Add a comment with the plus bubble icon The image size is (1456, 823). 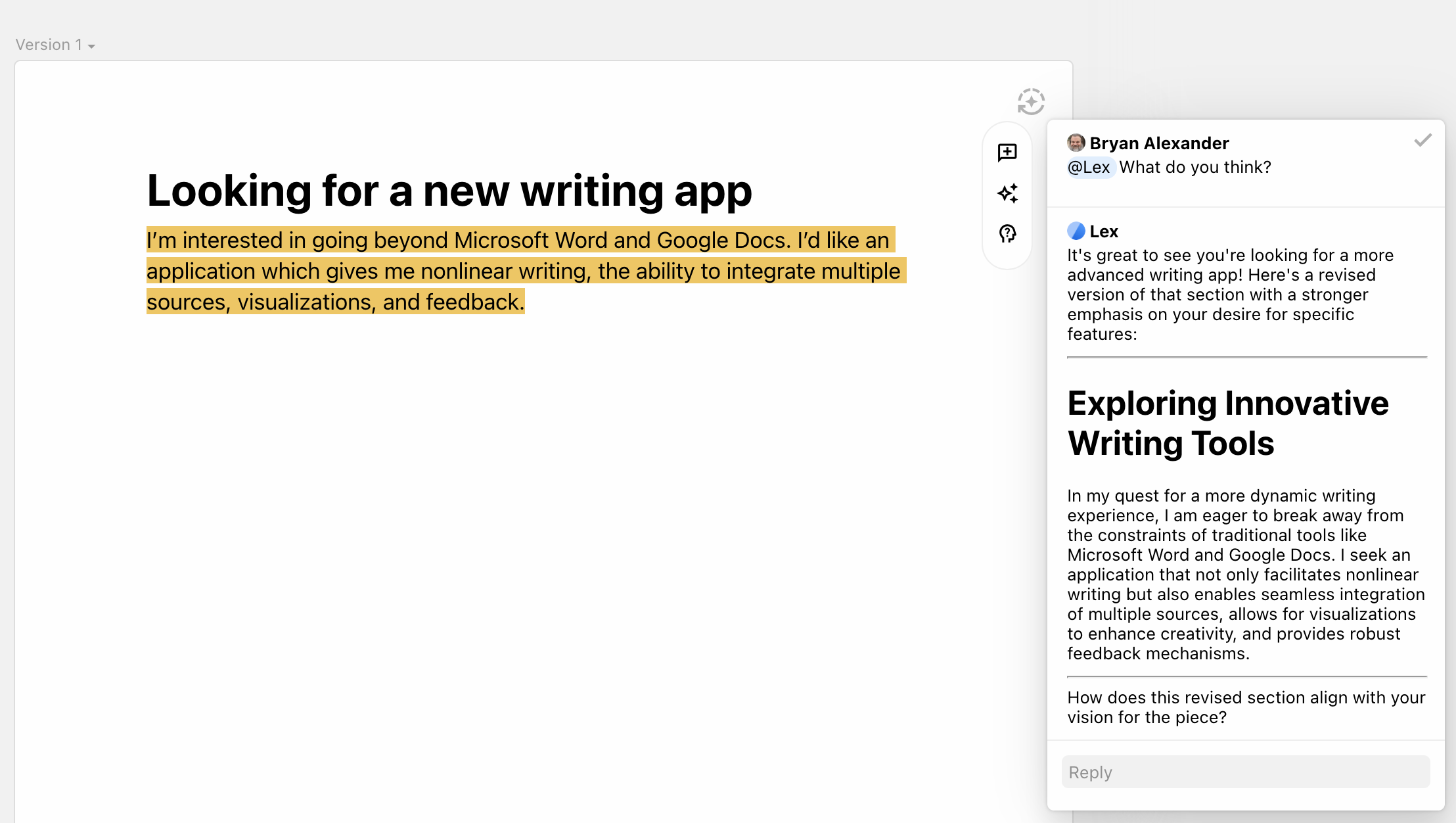[x=1007, y=153]
